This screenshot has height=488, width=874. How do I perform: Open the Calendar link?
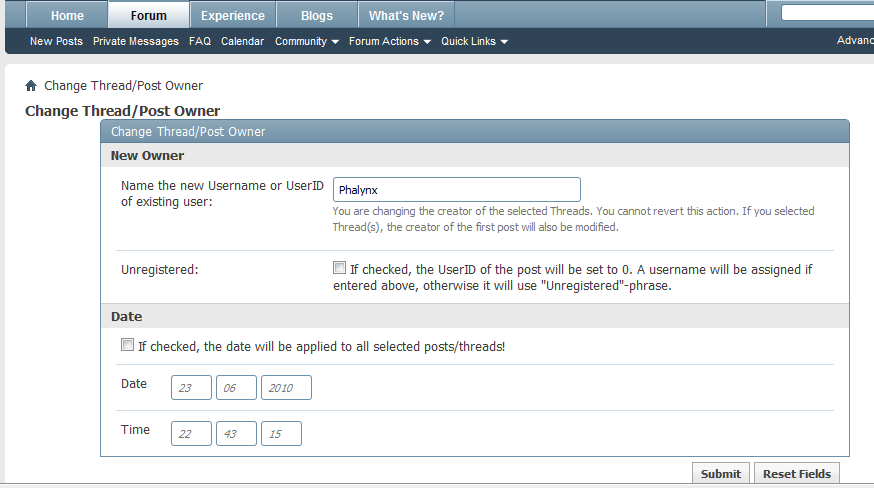[242, 42]
